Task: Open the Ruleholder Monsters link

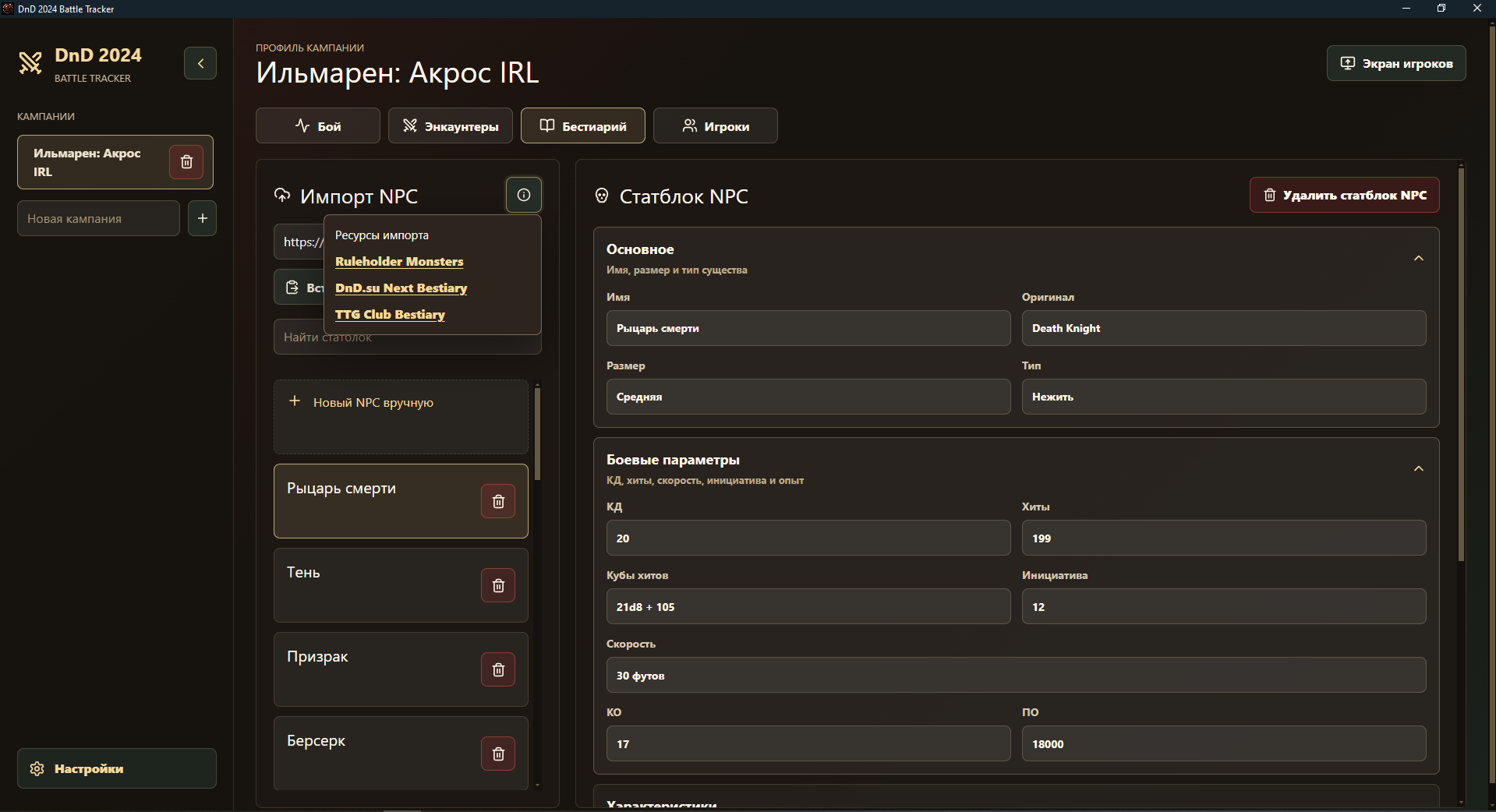Action: 399,262
